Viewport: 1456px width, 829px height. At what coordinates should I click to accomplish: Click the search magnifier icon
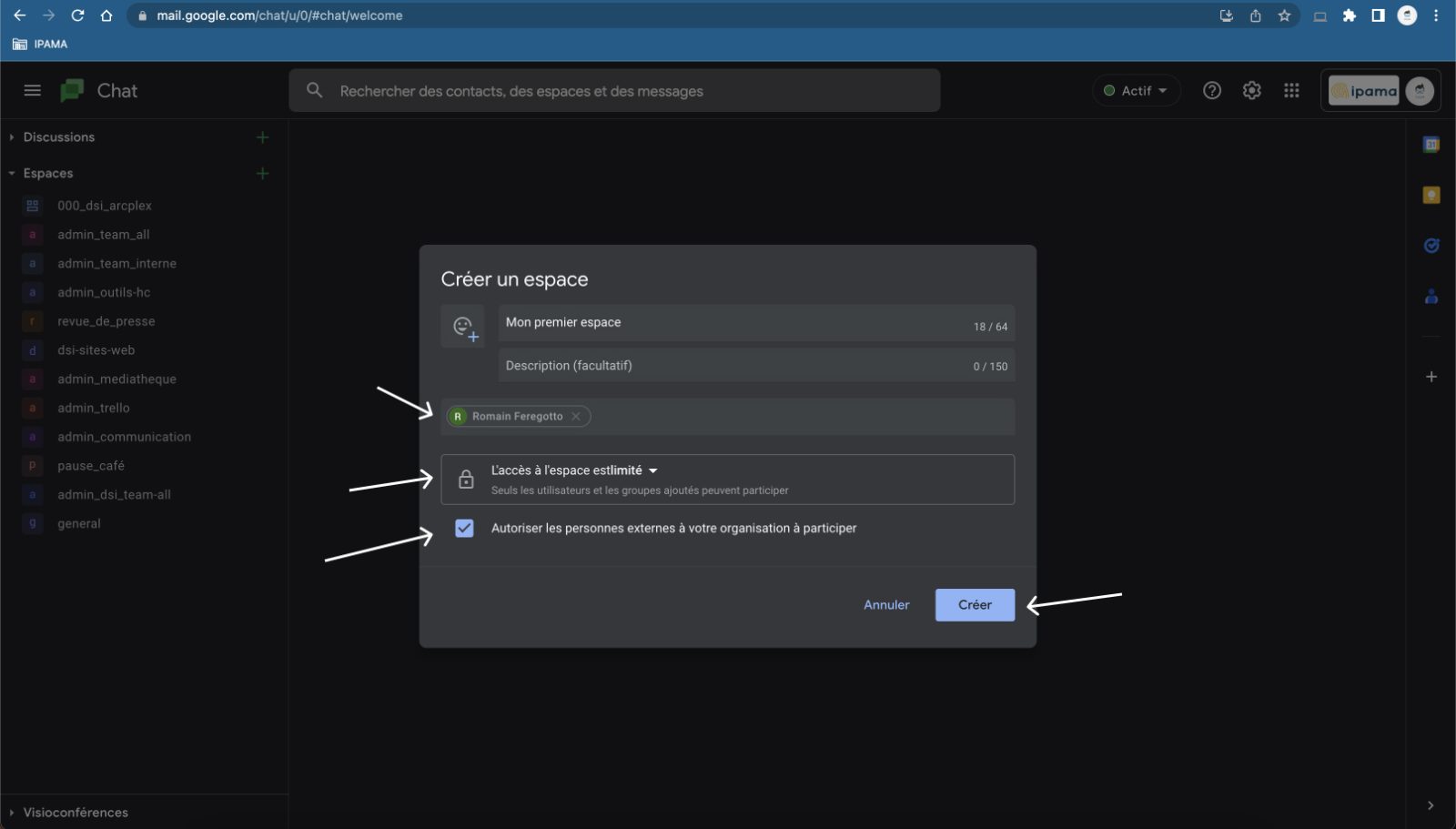point(315,90)
